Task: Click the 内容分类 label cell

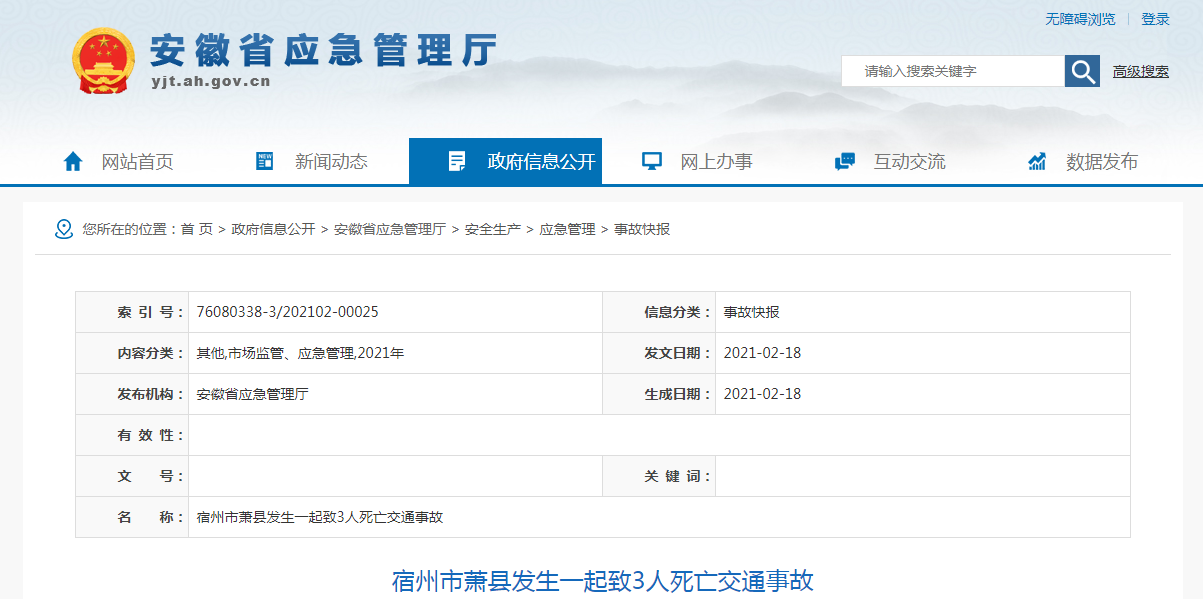Action: pyautogui.click(x=132, y=353)
